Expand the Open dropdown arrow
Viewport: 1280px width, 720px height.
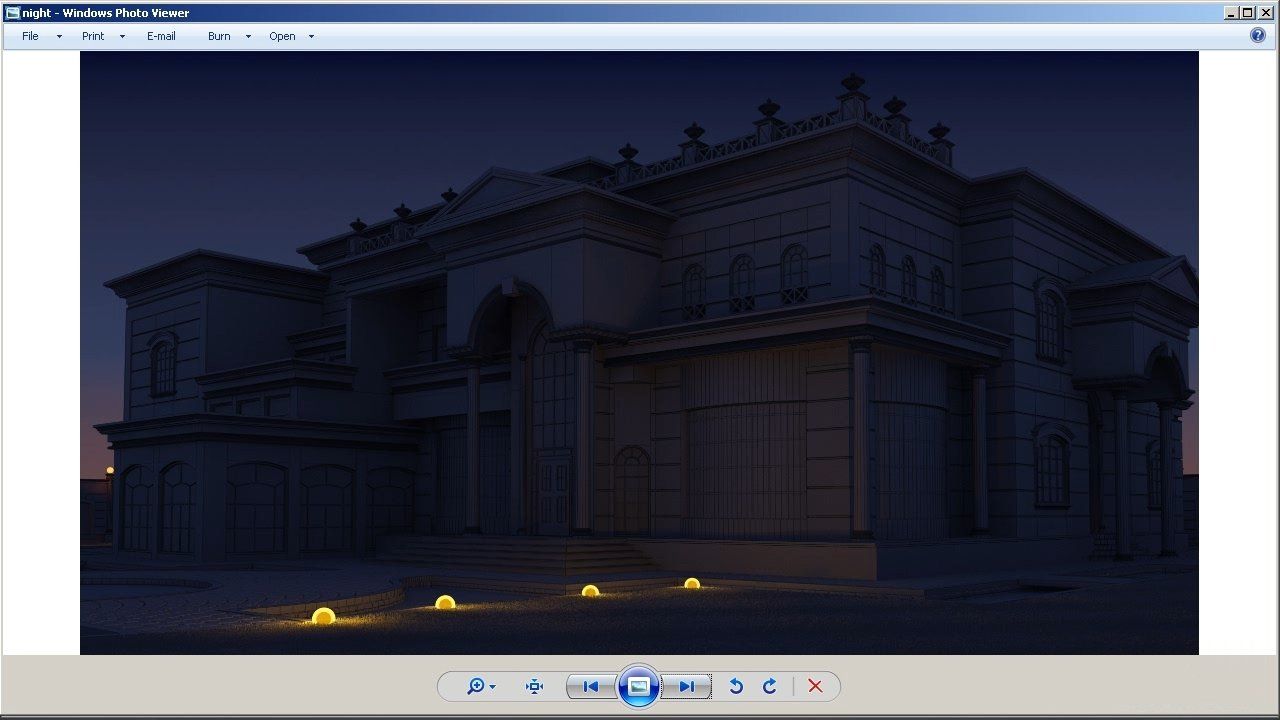click(311, 36)
